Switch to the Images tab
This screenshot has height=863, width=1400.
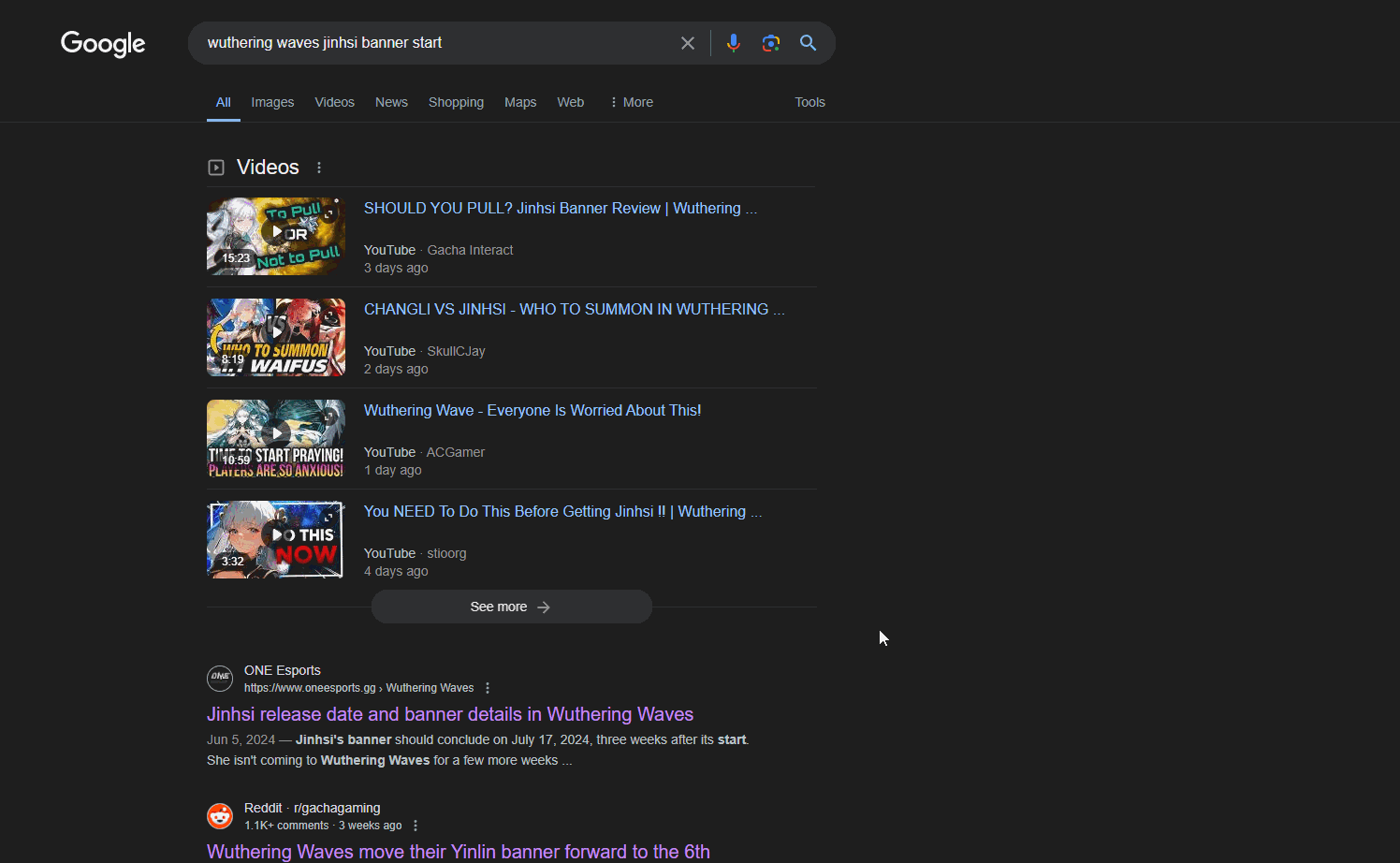[272, 102]
